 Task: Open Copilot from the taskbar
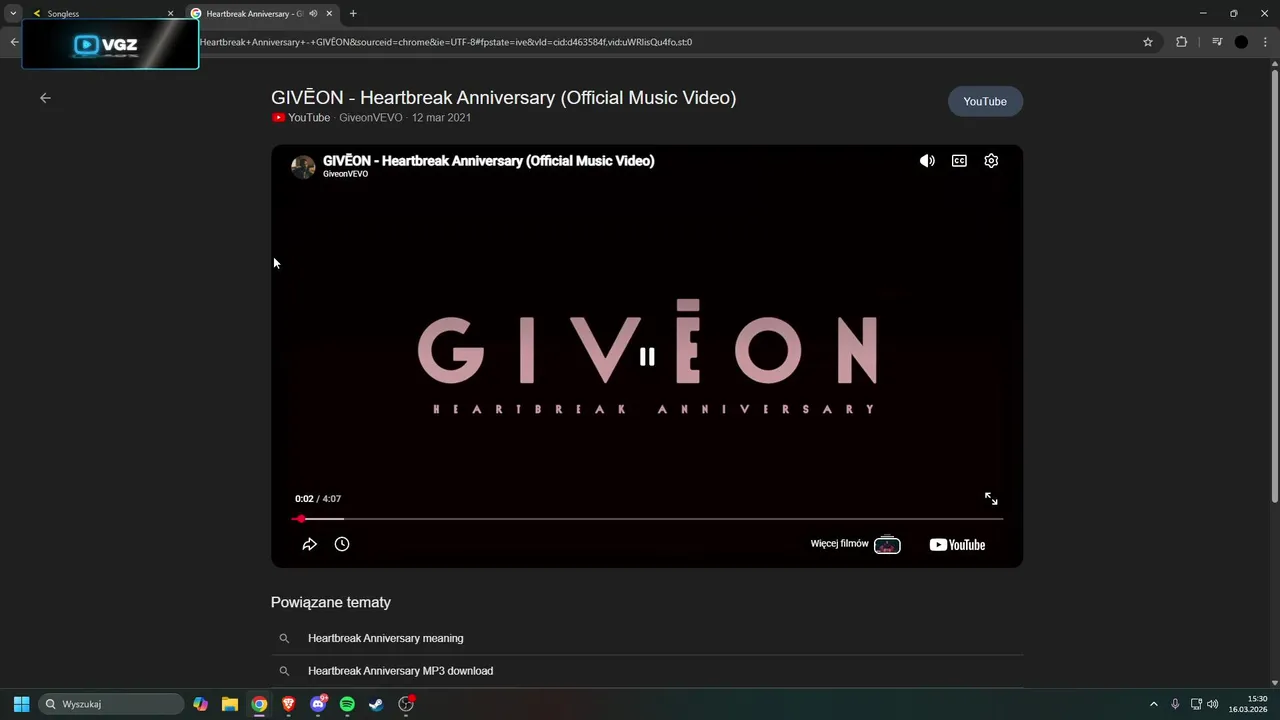pyautogui.click(x=201, y=704)
